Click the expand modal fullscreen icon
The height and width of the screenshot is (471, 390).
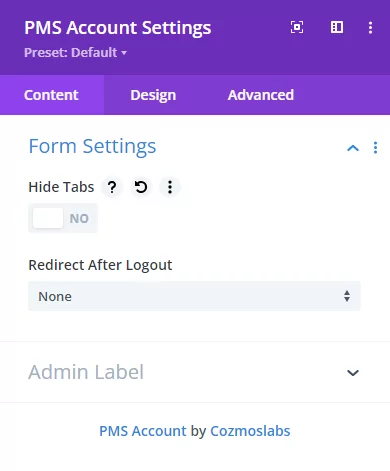(x=297, y=27)
